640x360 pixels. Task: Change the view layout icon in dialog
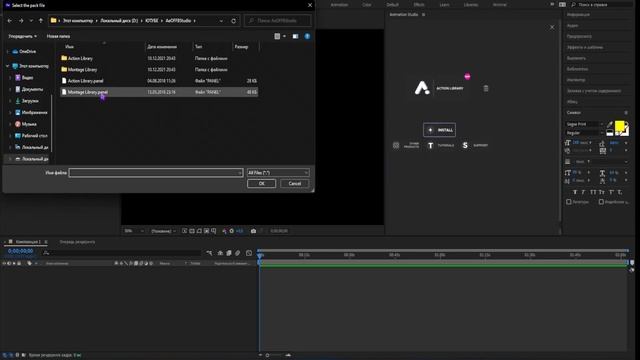[278, 36]
